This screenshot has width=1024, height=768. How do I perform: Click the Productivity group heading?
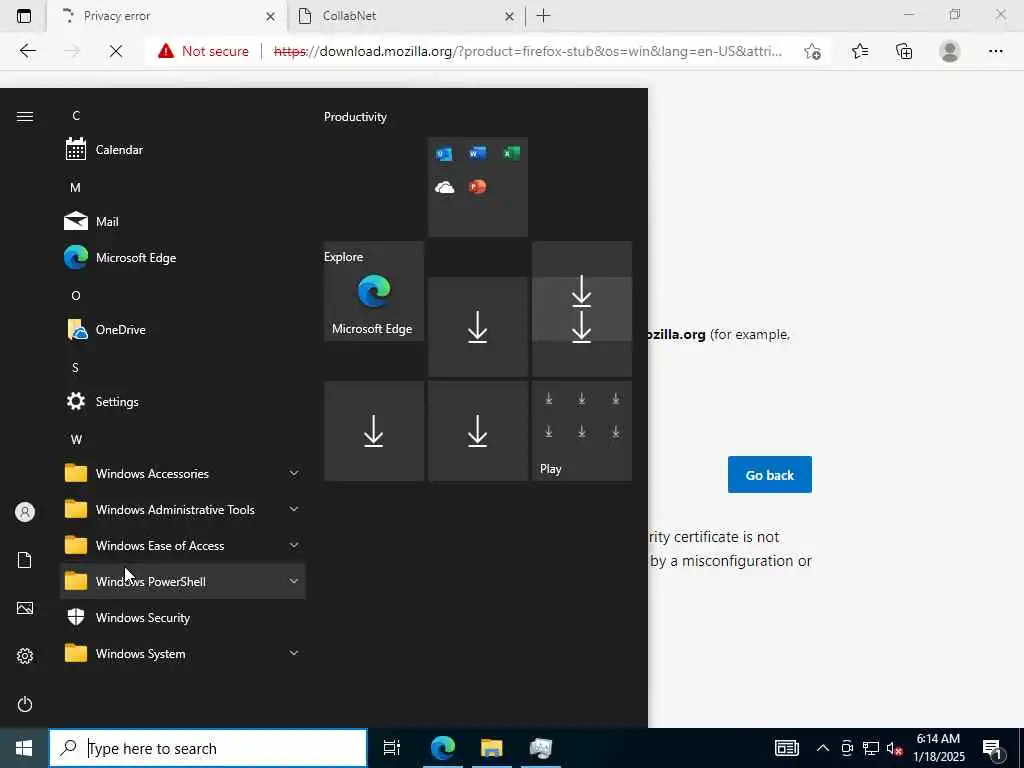(x=355, y=117)
